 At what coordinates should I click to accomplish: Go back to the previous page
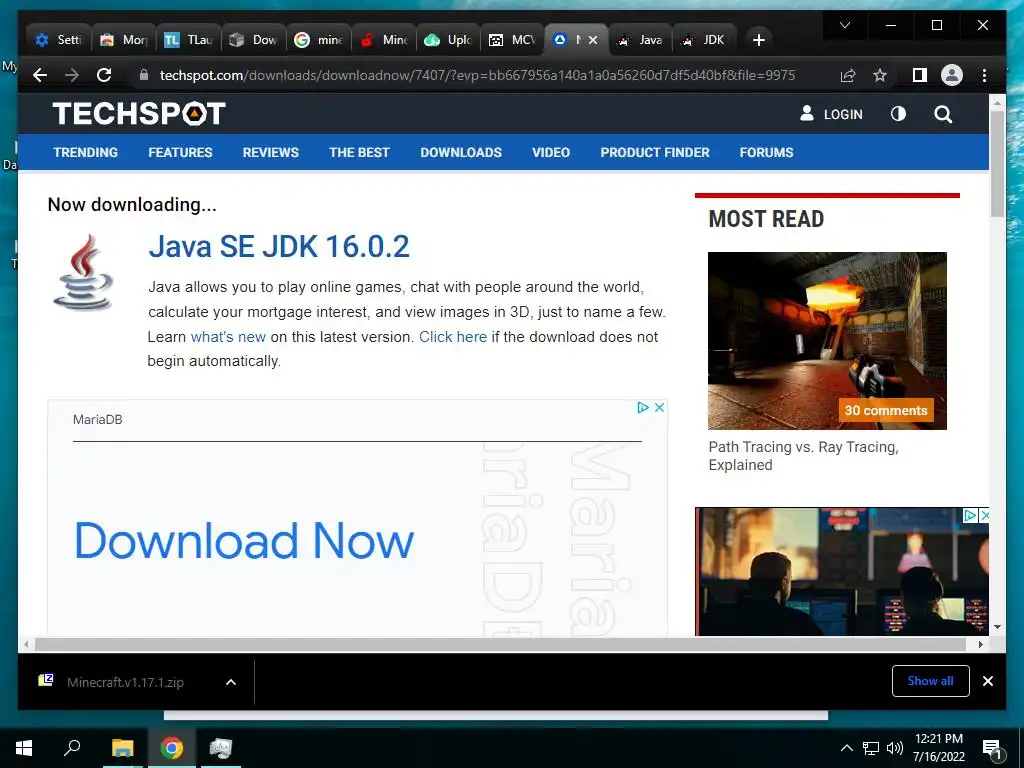pos(40,75)
